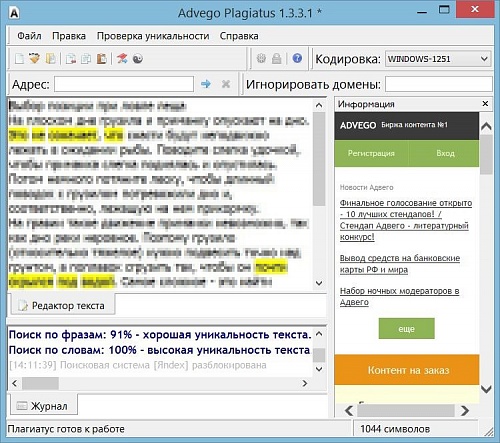The width and height of the screenshot is (500, 443).
Task: Click the info panel scroll left arrow
Action: coord(349,410)
